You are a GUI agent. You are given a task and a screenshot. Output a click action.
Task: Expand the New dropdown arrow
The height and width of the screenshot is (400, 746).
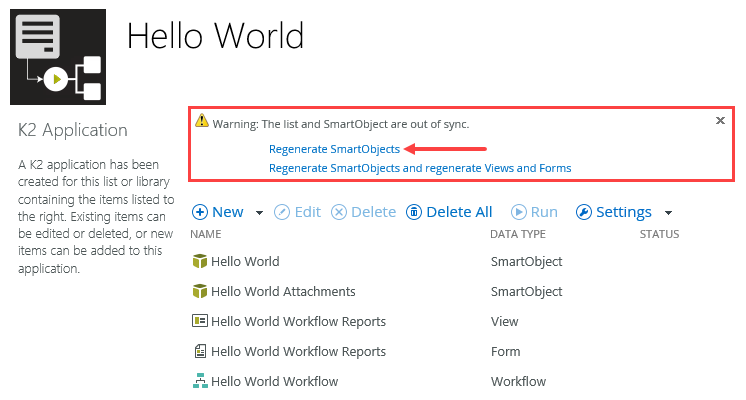click(260, 213)
